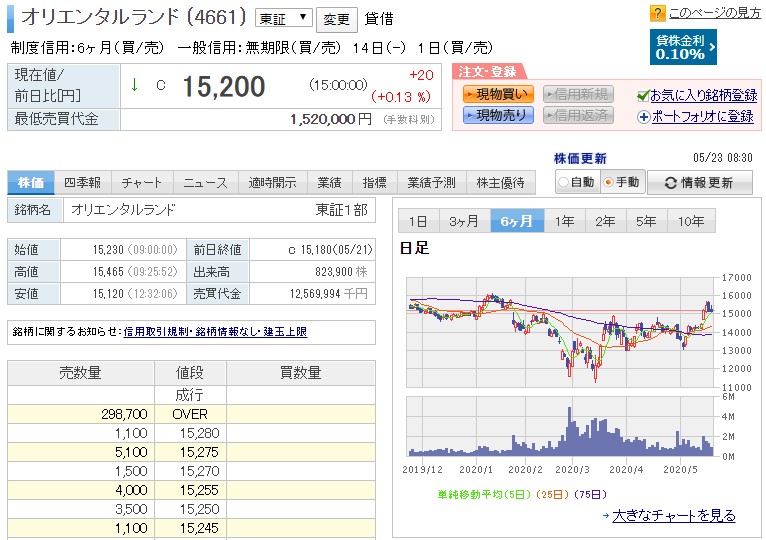Click the 15,250 price in the order book
Screen dimensions: 766x540
tap(199, 509)
